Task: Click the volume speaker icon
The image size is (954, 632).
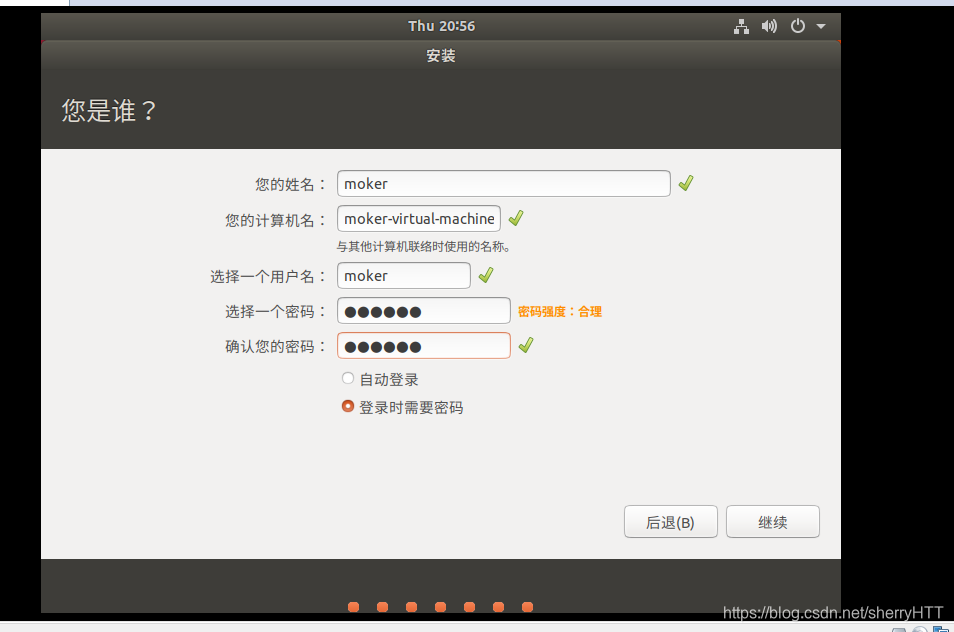Action: tap(769, 26)
